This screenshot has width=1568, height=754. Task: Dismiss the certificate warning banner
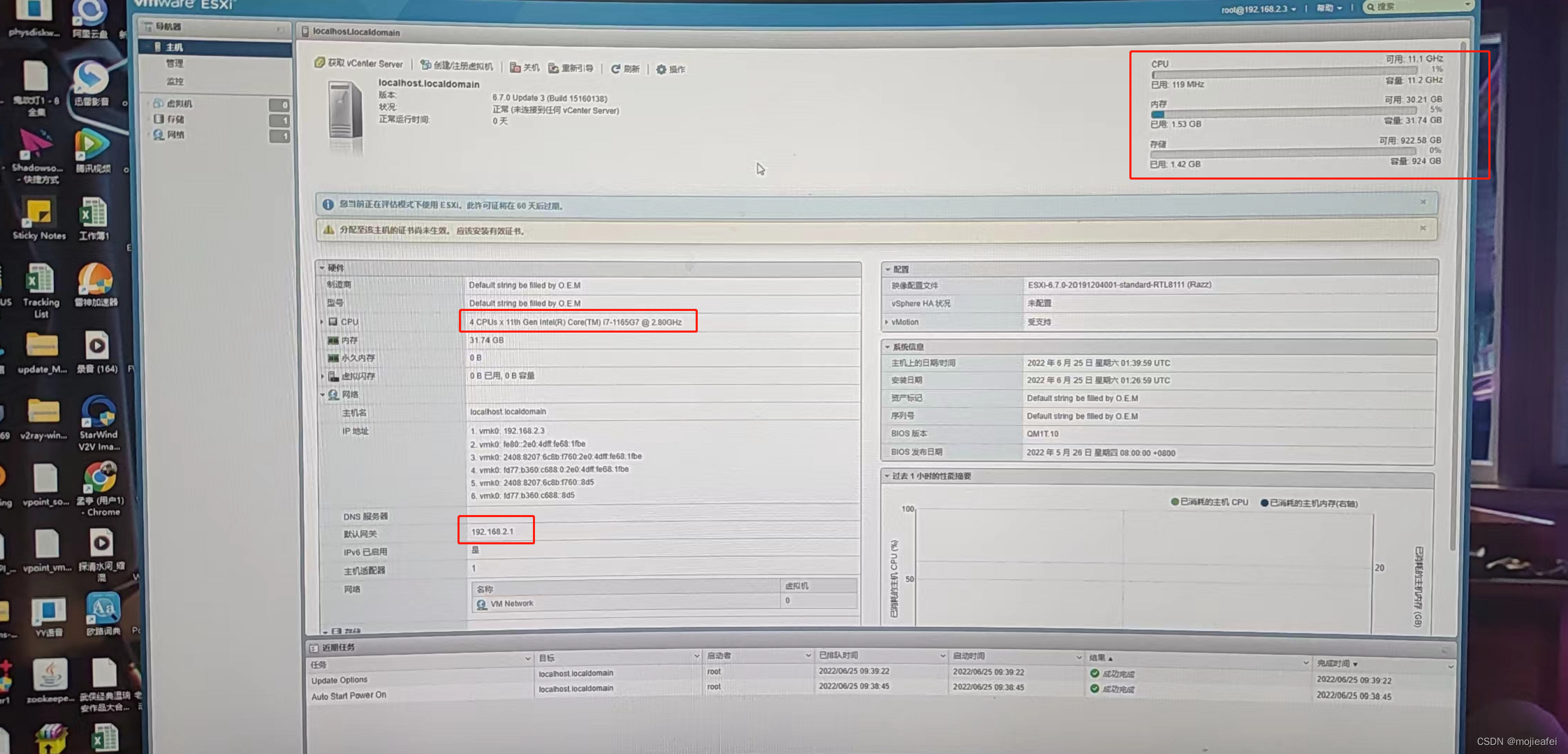[x=1423, y=229]
